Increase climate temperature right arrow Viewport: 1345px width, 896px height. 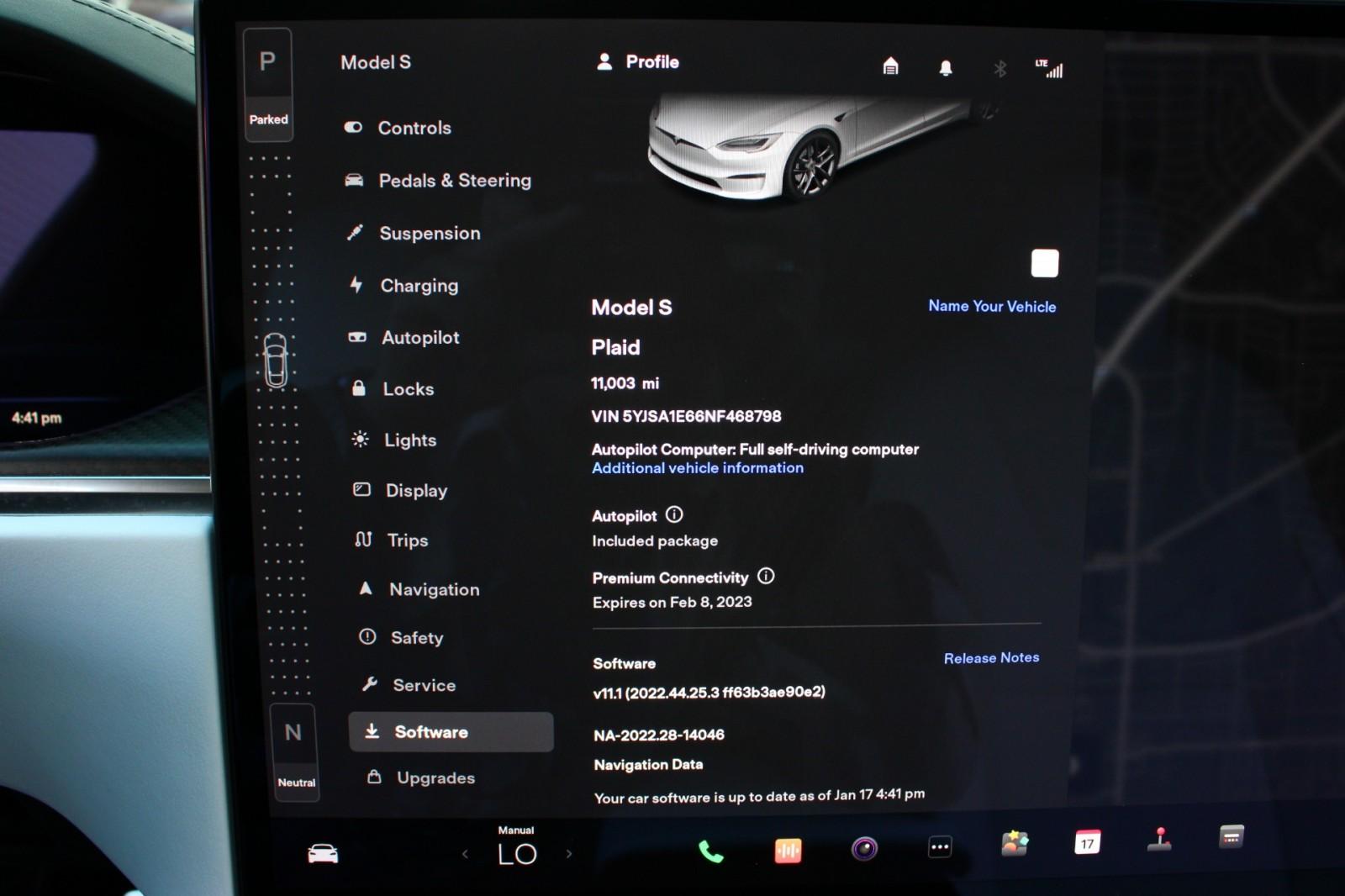coord(569,853)
